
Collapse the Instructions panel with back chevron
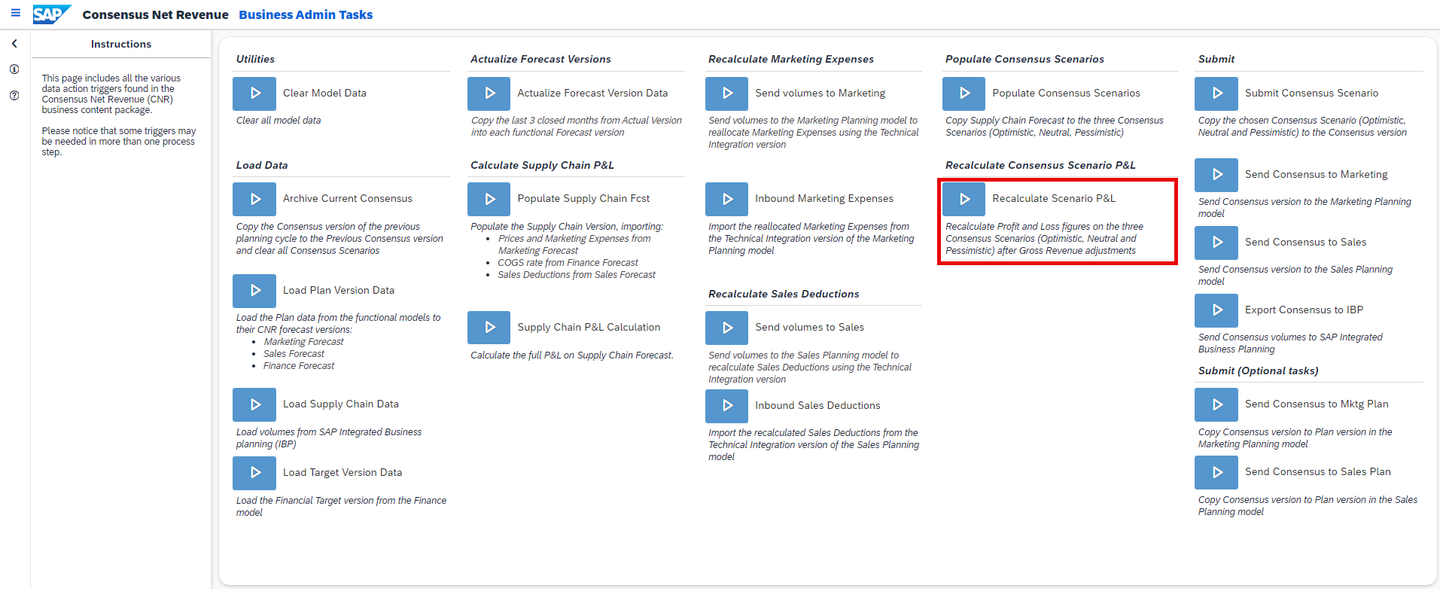(x=14, y=44)
